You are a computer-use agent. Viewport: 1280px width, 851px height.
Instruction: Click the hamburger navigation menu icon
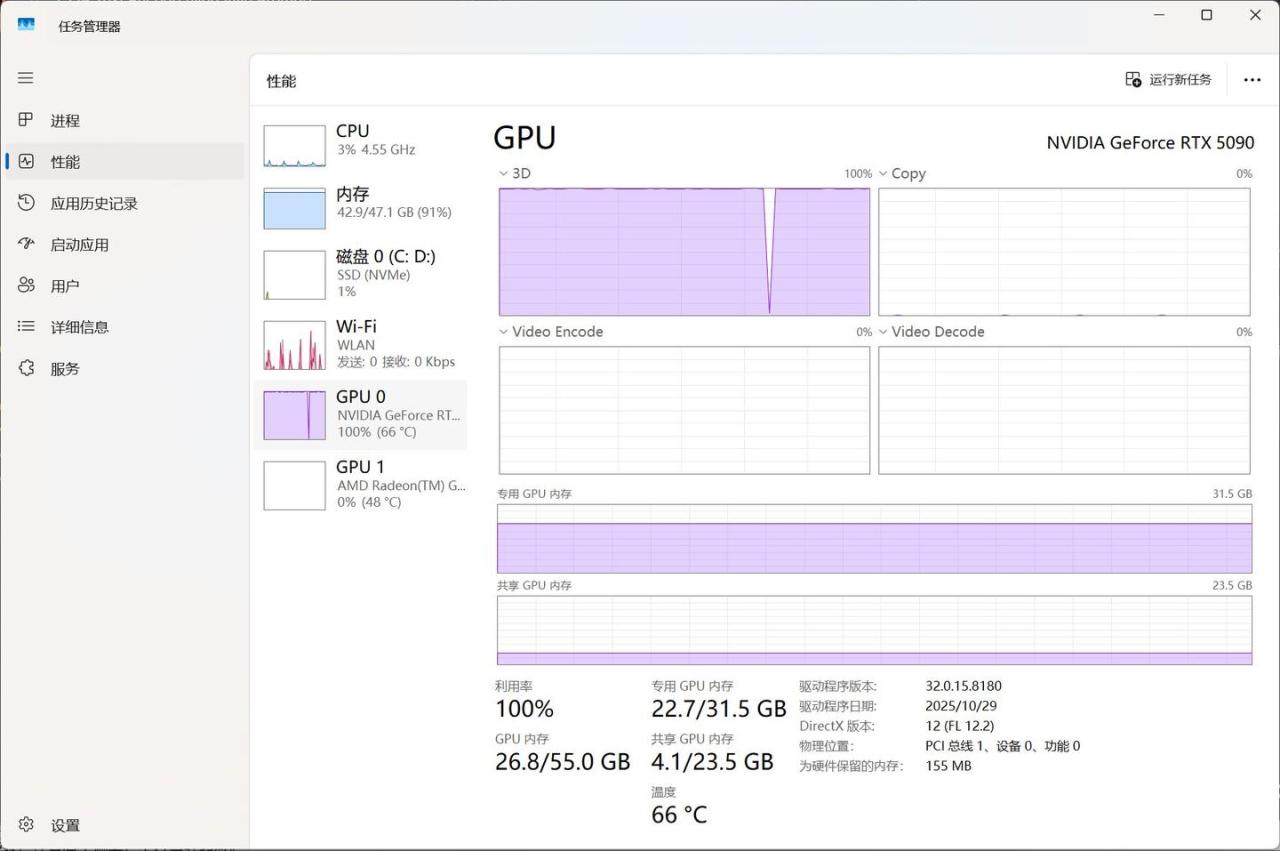pos(26,78)
